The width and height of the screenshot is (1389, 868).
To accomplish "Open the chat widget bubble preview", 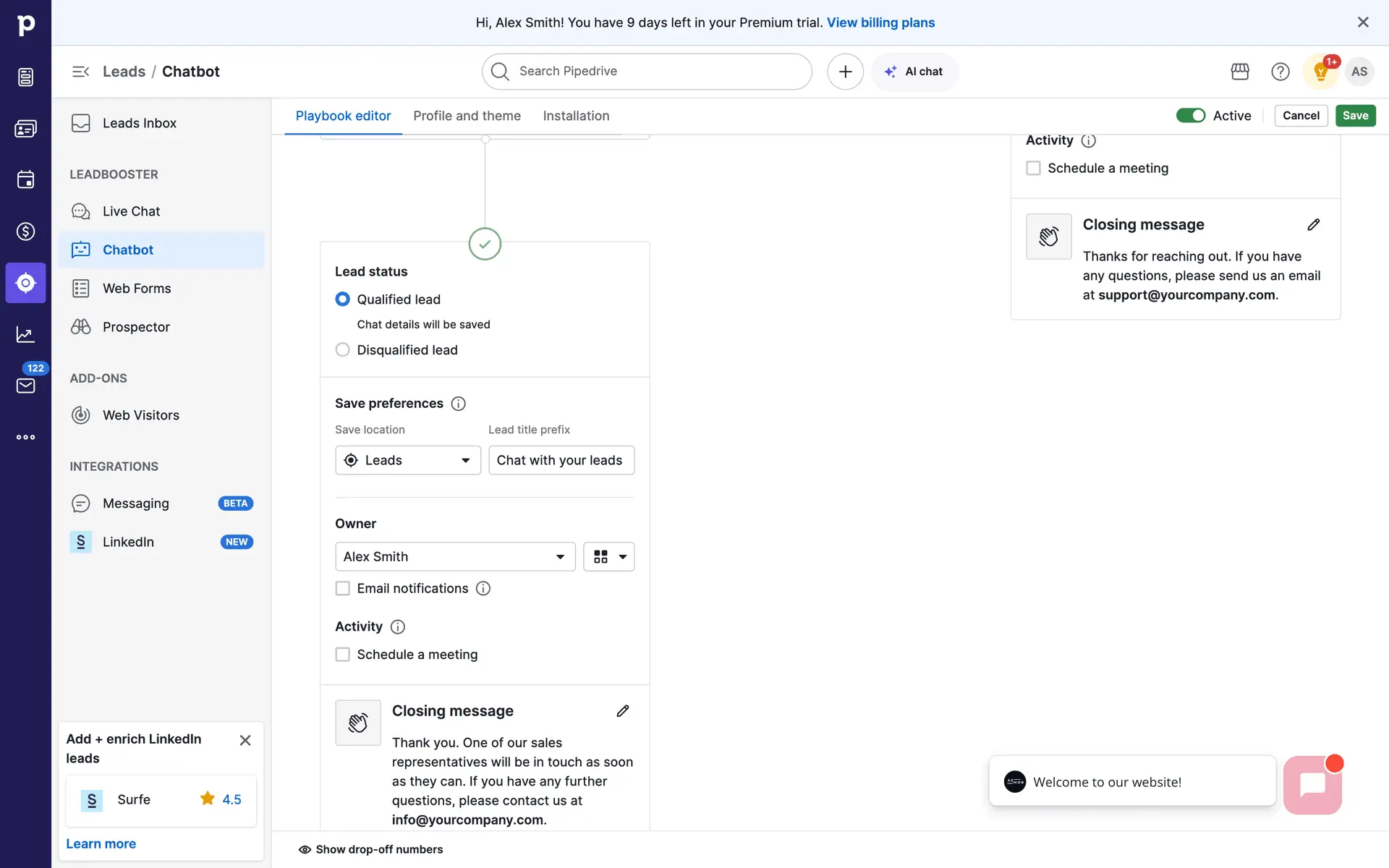I will pyautogui.click(x=1312, y=785).
